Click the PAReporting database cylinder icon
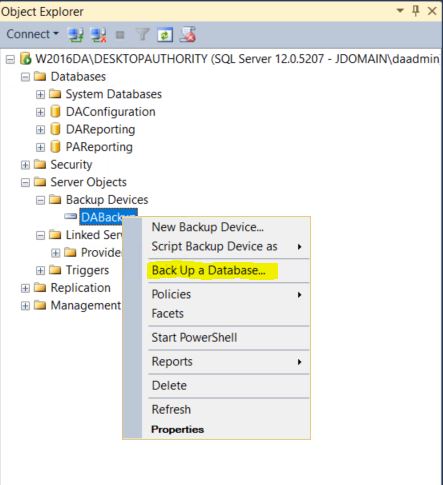Image resolution: width=443 pixels, height=485 pixels. (55, 147)
